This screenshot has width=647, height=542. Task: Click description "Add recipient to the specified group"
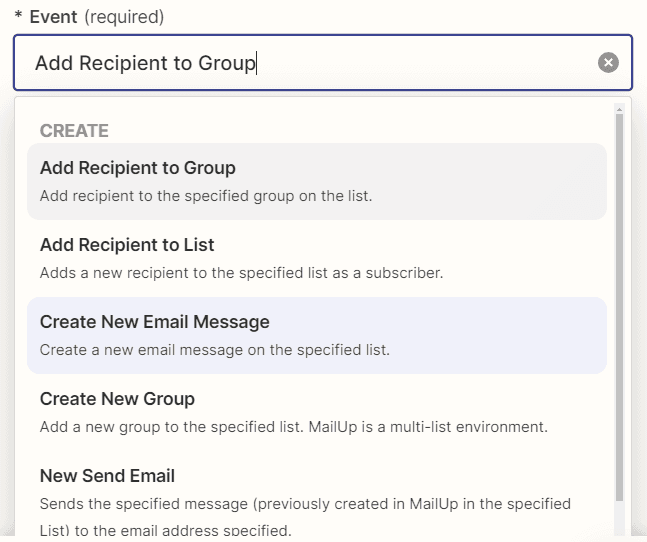[x=206, y=196]
